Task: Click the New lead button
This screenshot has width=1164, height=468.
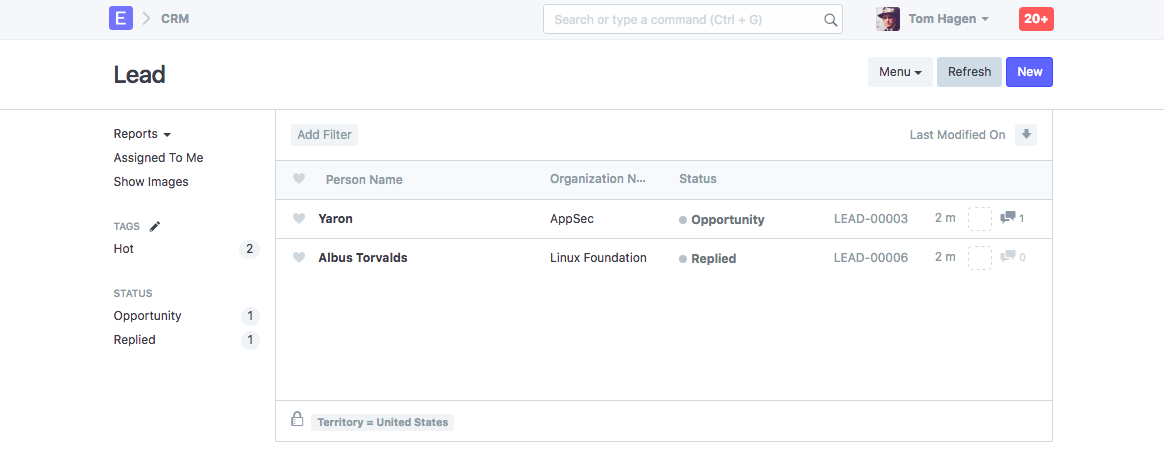Action: click(1029, 72)
